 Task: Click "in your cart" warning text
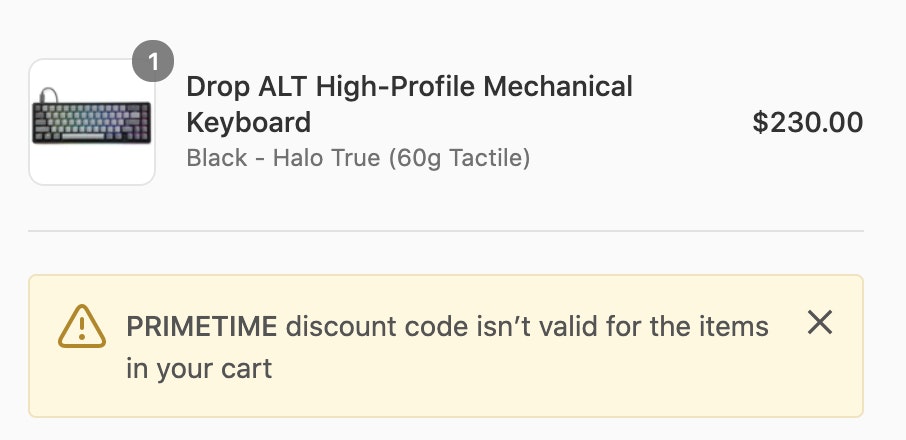click(x=199, y=368)
